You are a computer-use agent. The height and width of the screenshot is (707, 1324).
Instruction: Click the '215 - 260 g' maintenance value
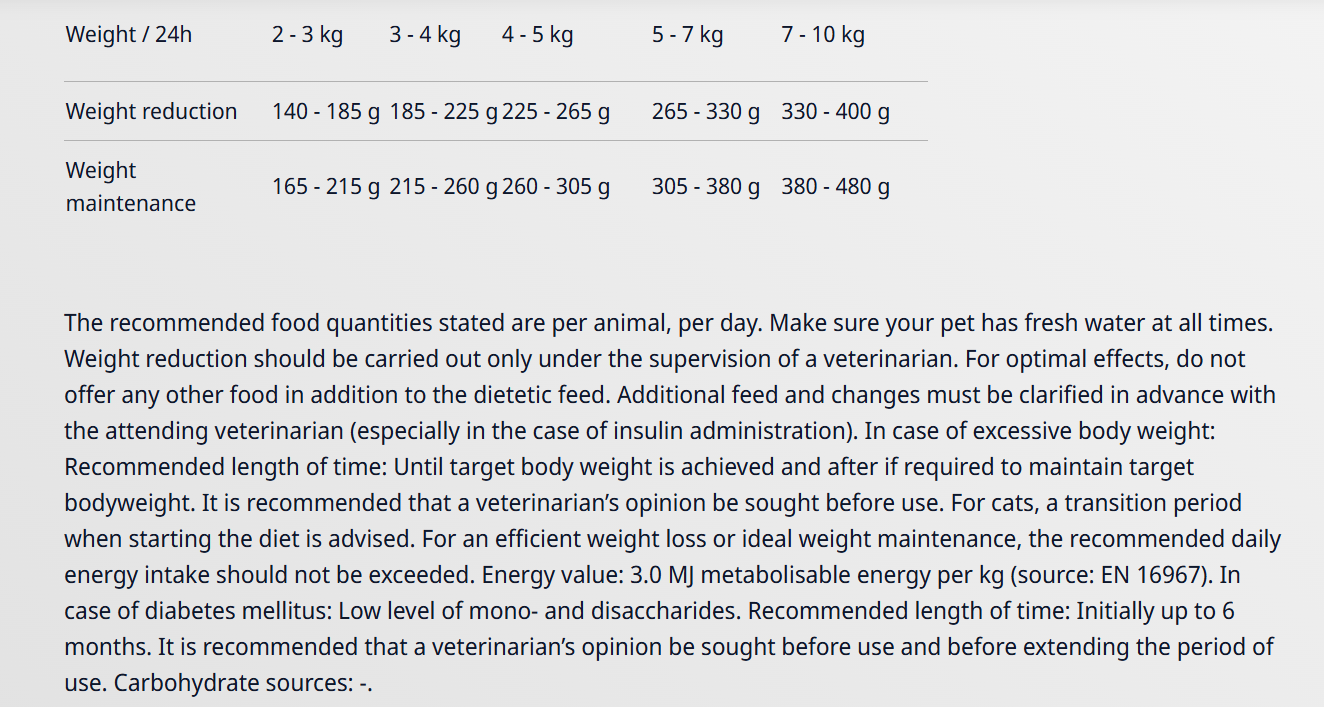(x=444, y=187)
